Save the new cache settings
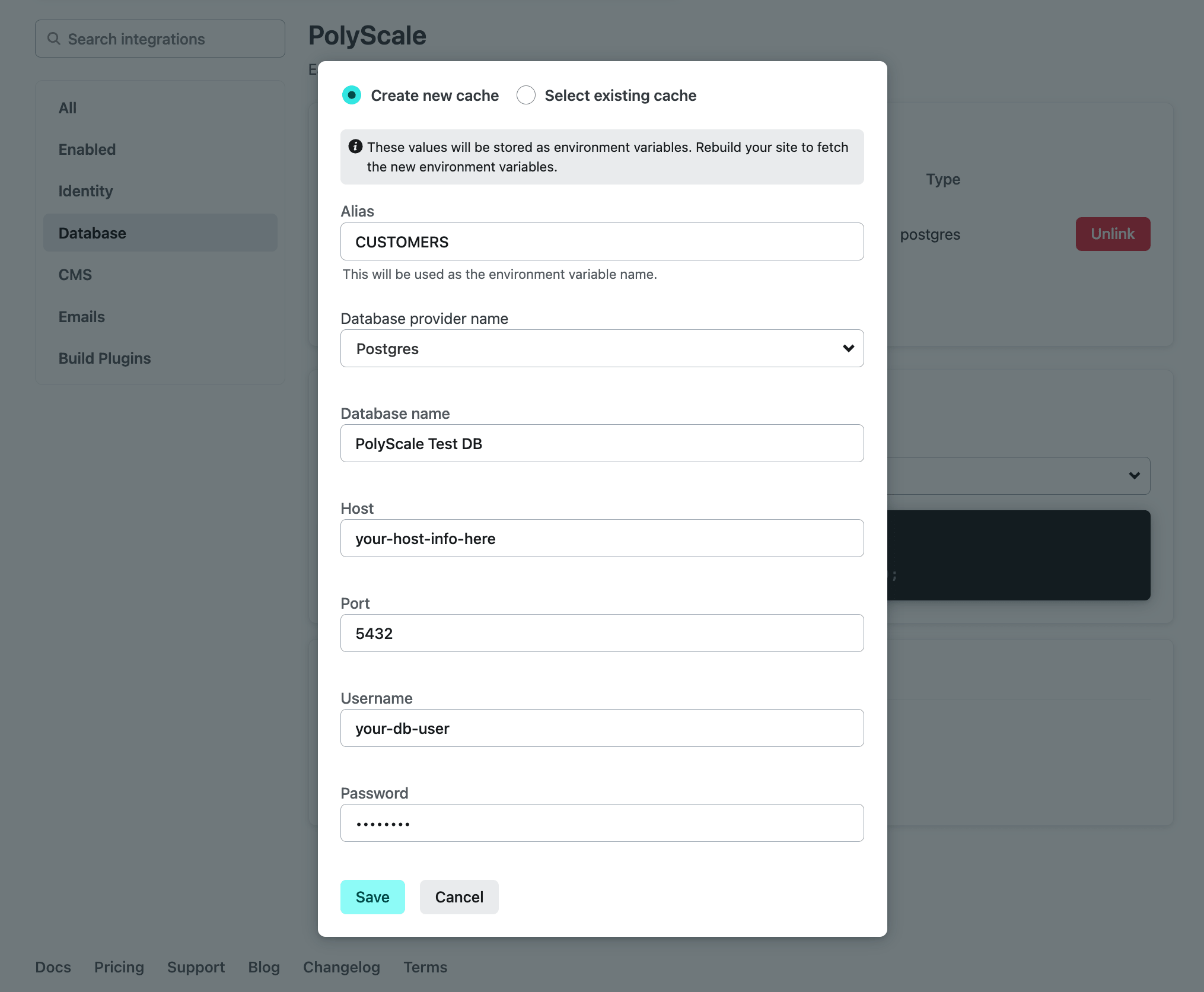 372,896
